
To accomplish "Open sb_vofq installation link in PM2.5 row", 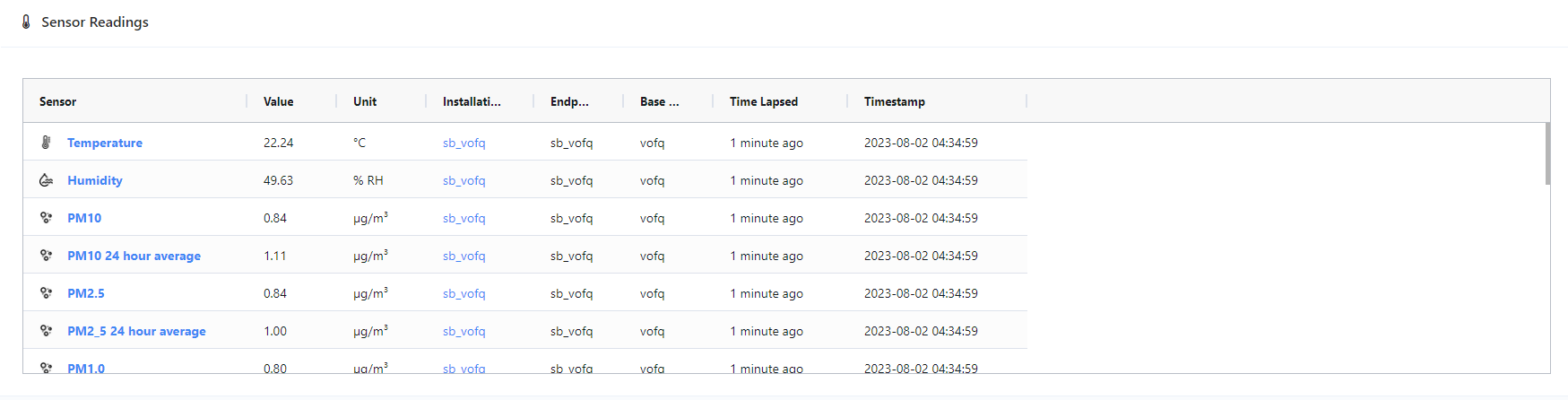I will tap(464, 293).
